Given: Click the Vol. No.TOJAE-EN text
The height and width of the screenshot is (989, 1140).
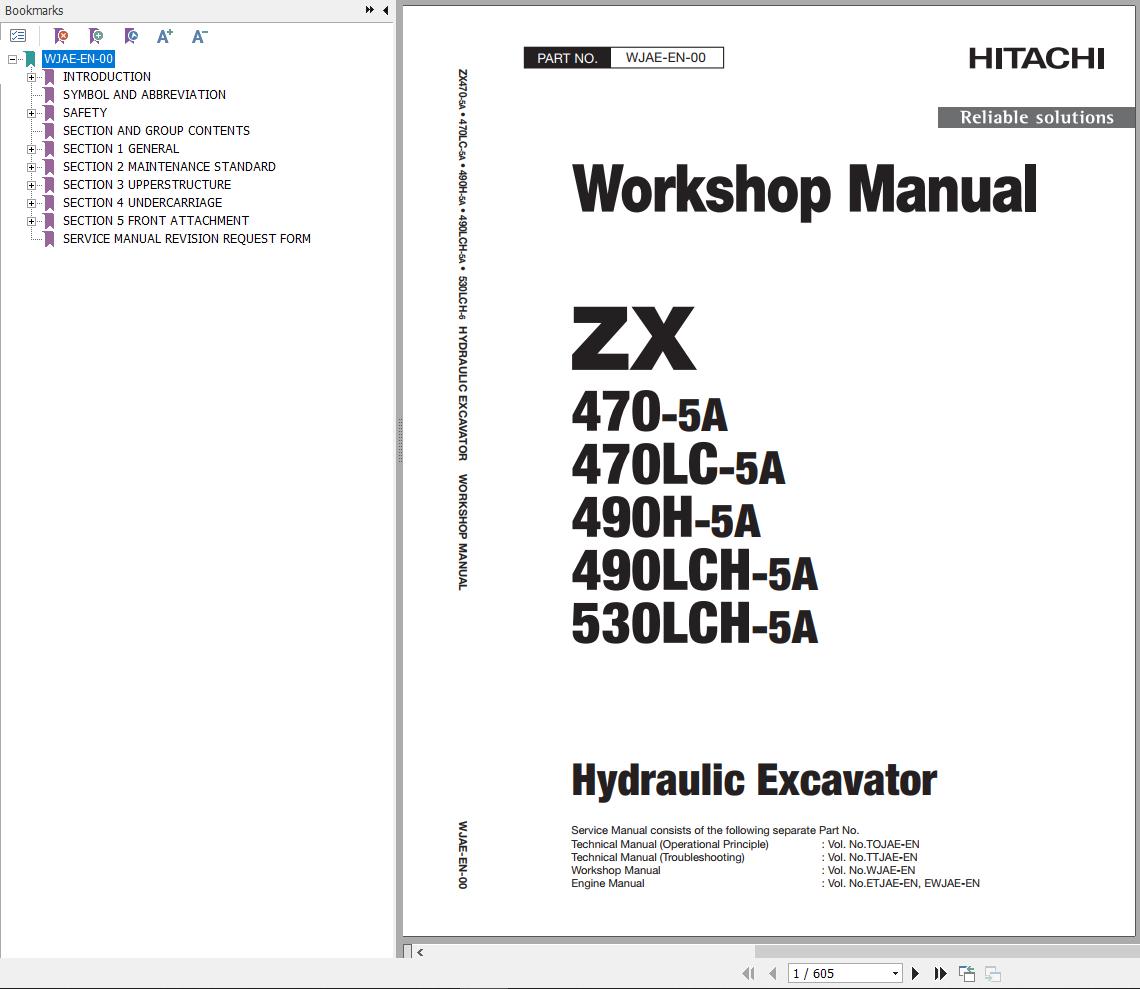Looking at the screenshot, I should [x=873, y=844].
